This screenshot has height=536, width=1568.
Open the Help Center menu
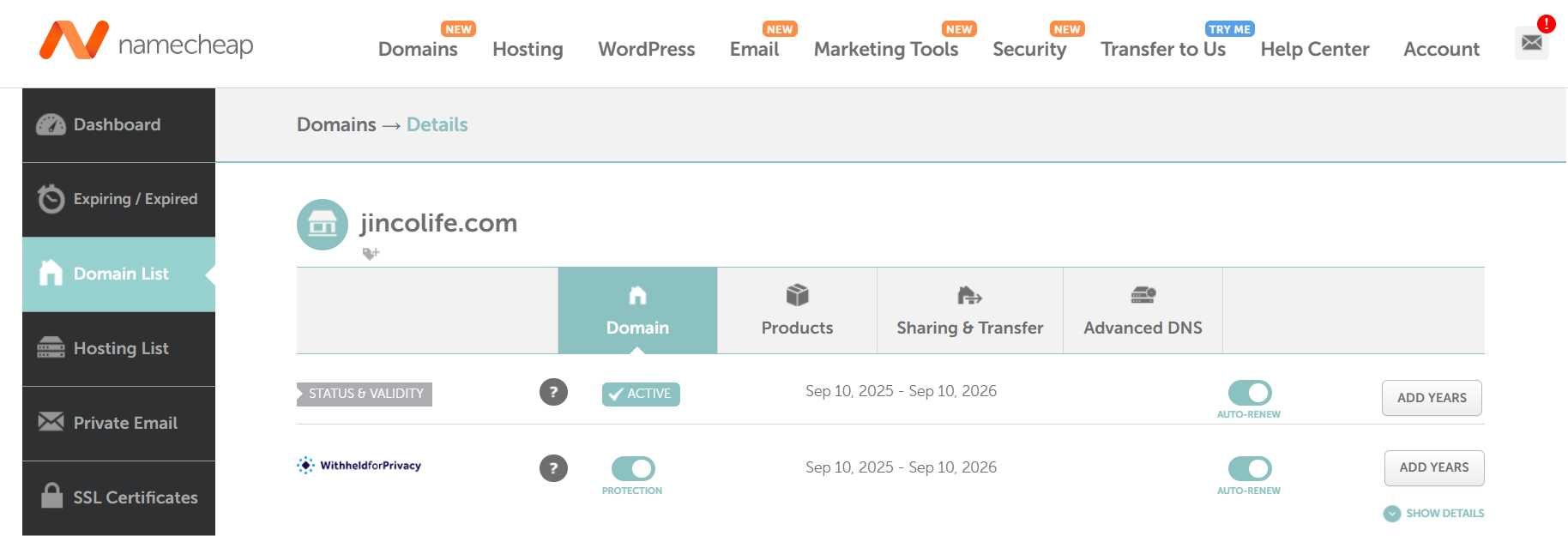pos(1315,49)
